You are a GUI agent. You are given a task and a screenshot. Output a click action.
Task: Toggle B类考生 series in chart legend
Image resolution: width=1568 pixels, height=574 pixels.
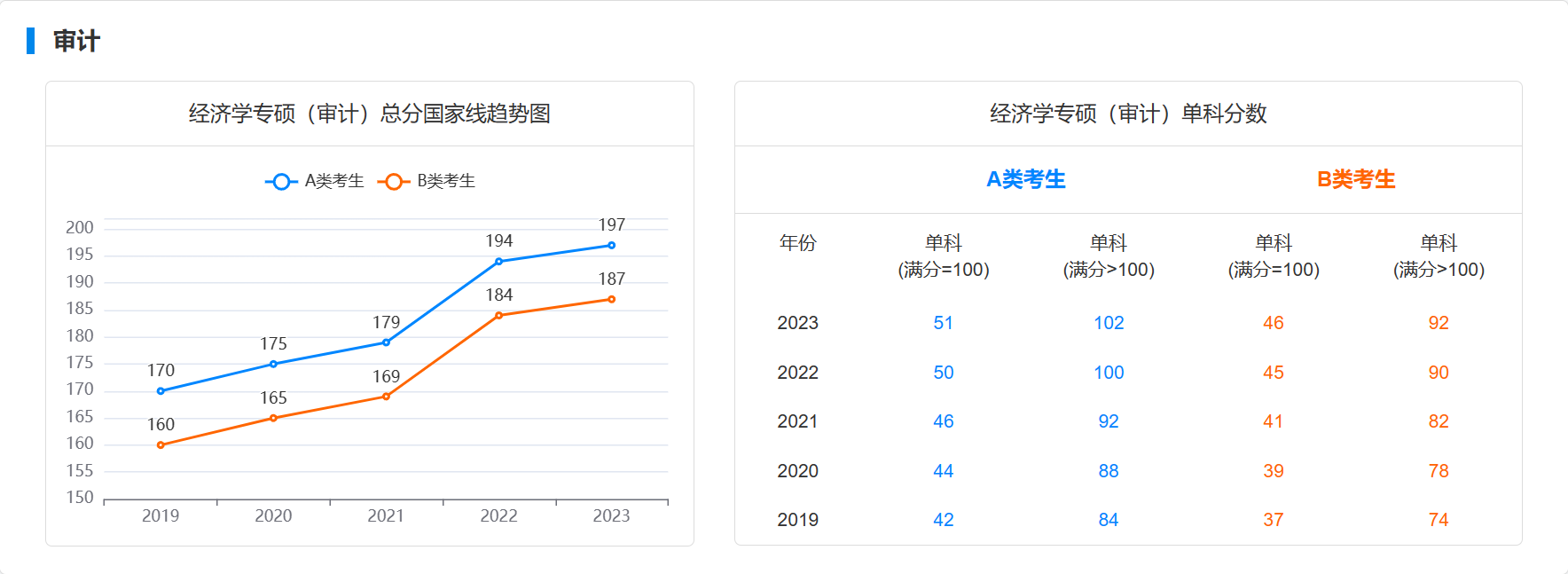pyautogui.click(x=427, y=181)
